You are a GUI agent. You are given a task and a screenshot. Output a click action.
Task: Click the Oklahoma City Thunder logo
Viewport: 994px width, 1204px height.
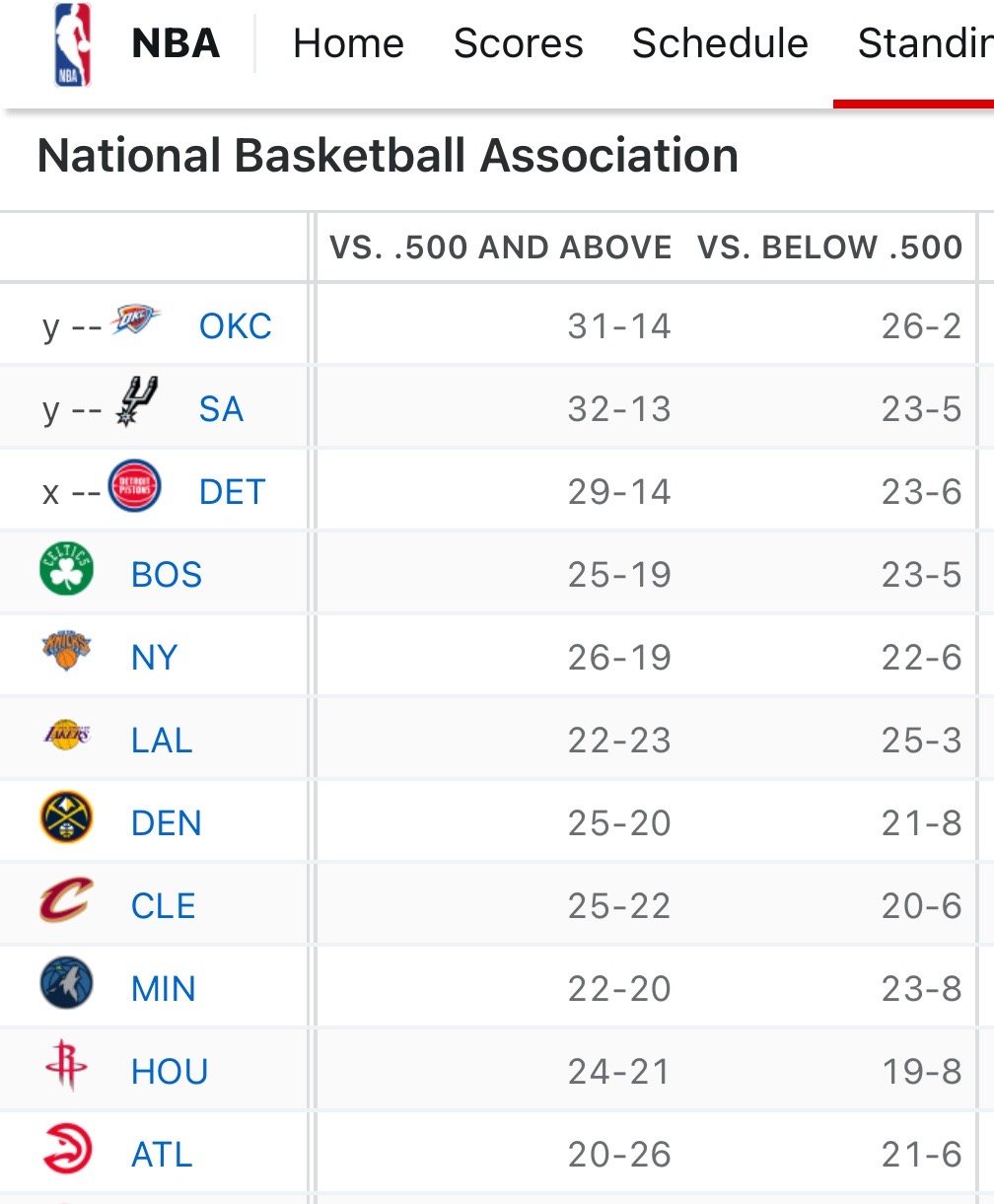(135, 320)
